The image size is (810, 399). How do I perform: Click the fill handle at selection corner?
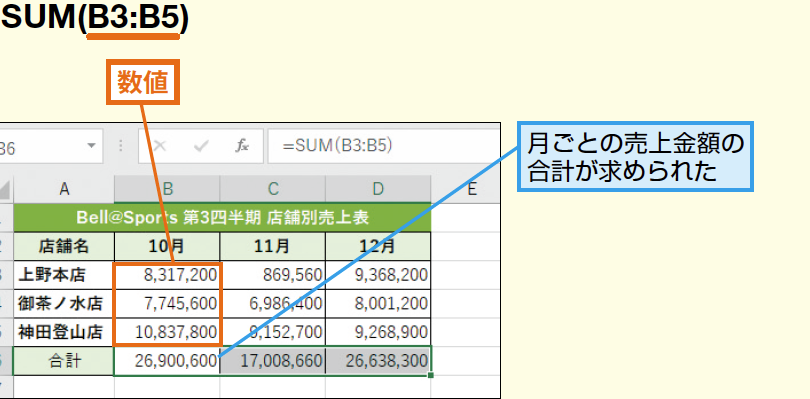tap(431, 375)
